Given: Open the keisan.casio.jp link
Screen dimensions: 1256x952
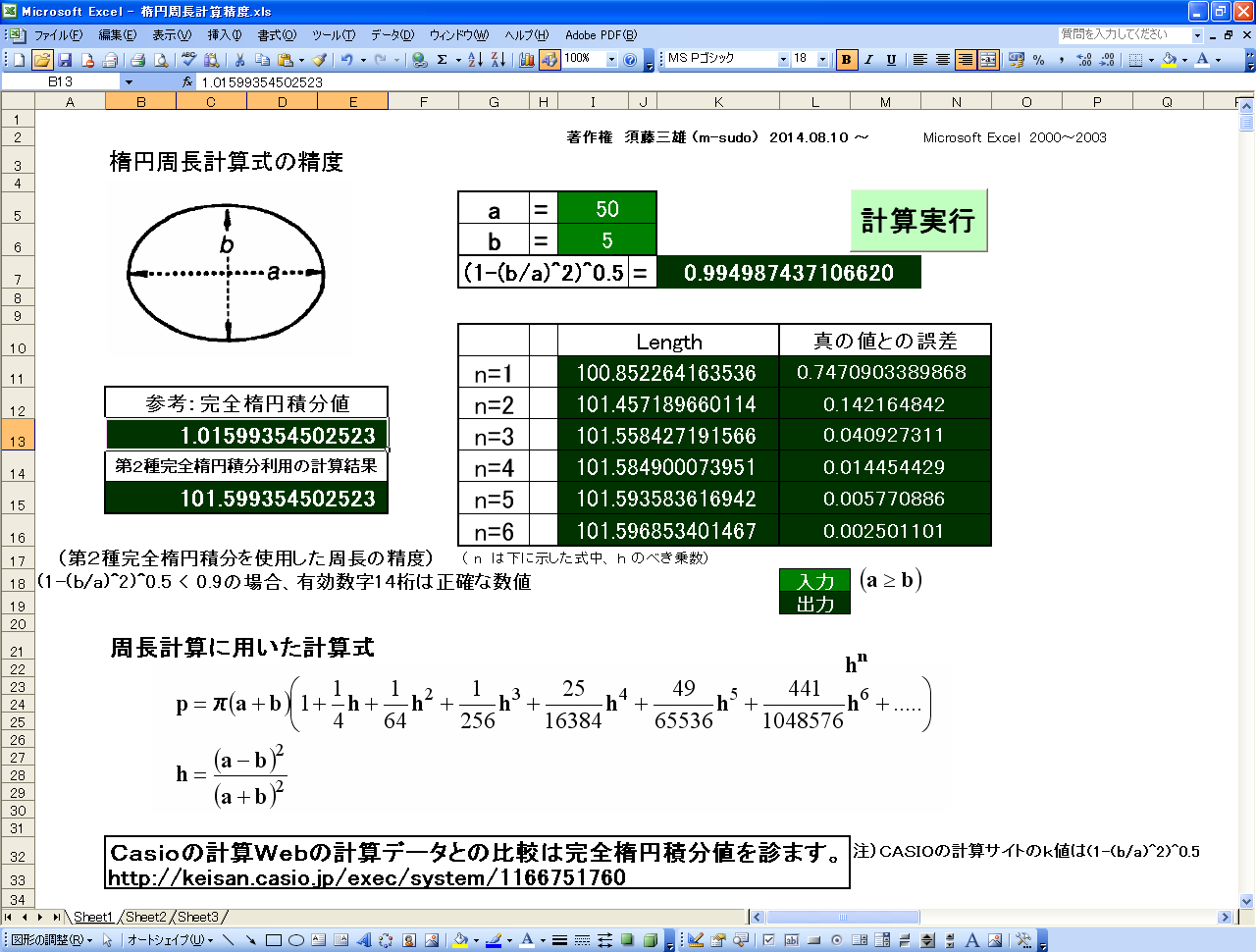Looking at the screenshot, I should point(367,877).
